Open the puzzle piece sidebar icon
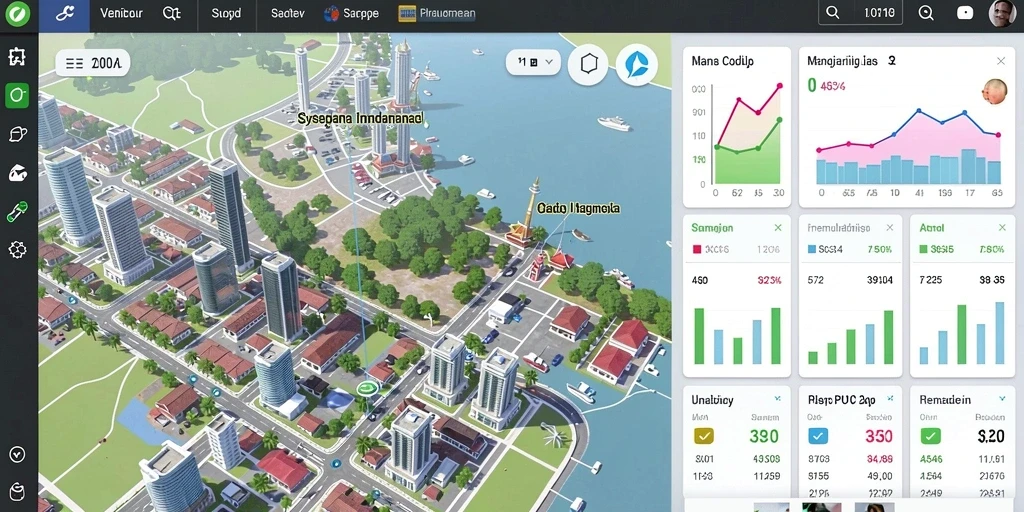This screenshot has height=512, width=1024. 17,57
